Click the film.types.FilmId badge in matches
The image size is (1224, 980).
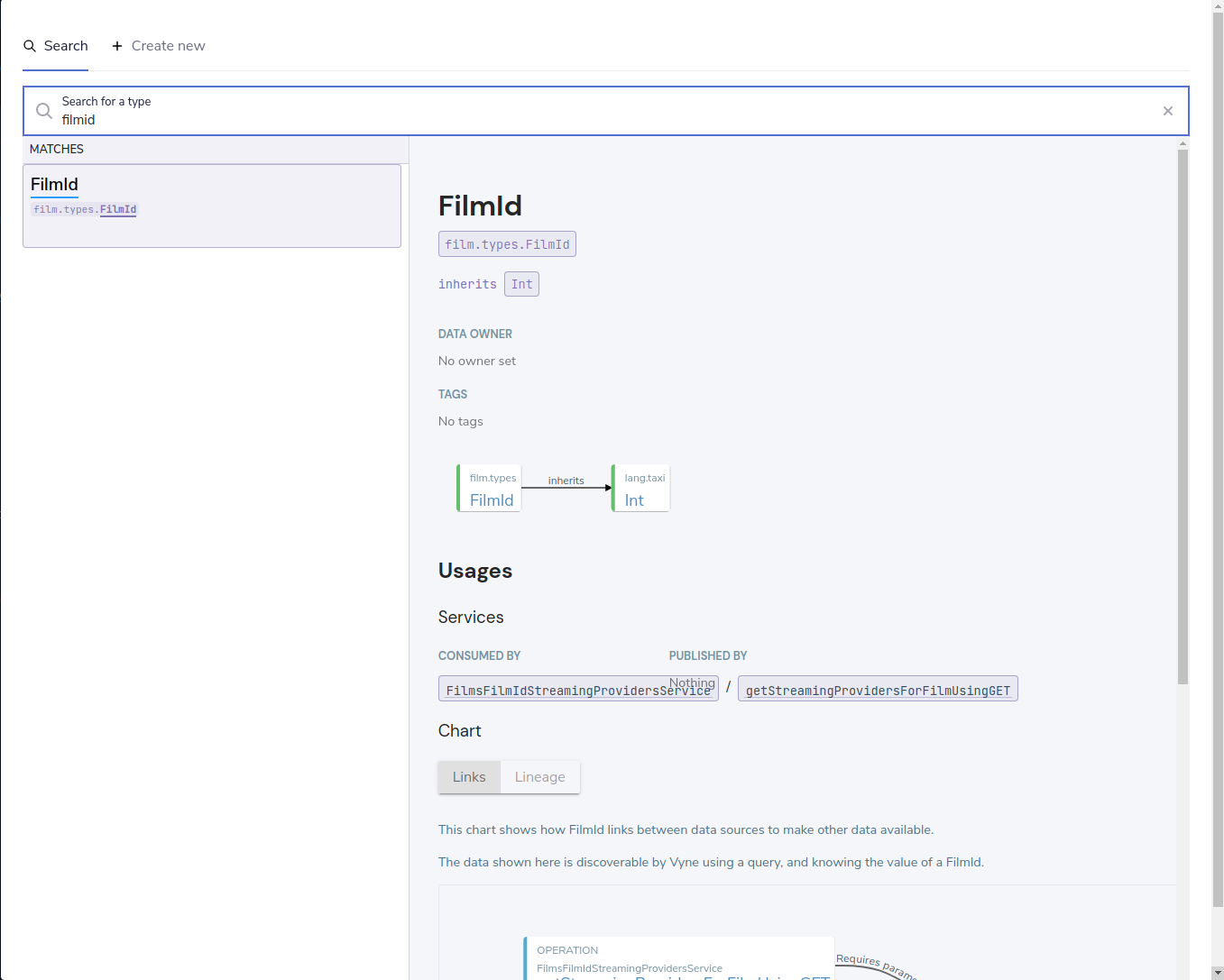pyautogui.click(x=85, y=209)
